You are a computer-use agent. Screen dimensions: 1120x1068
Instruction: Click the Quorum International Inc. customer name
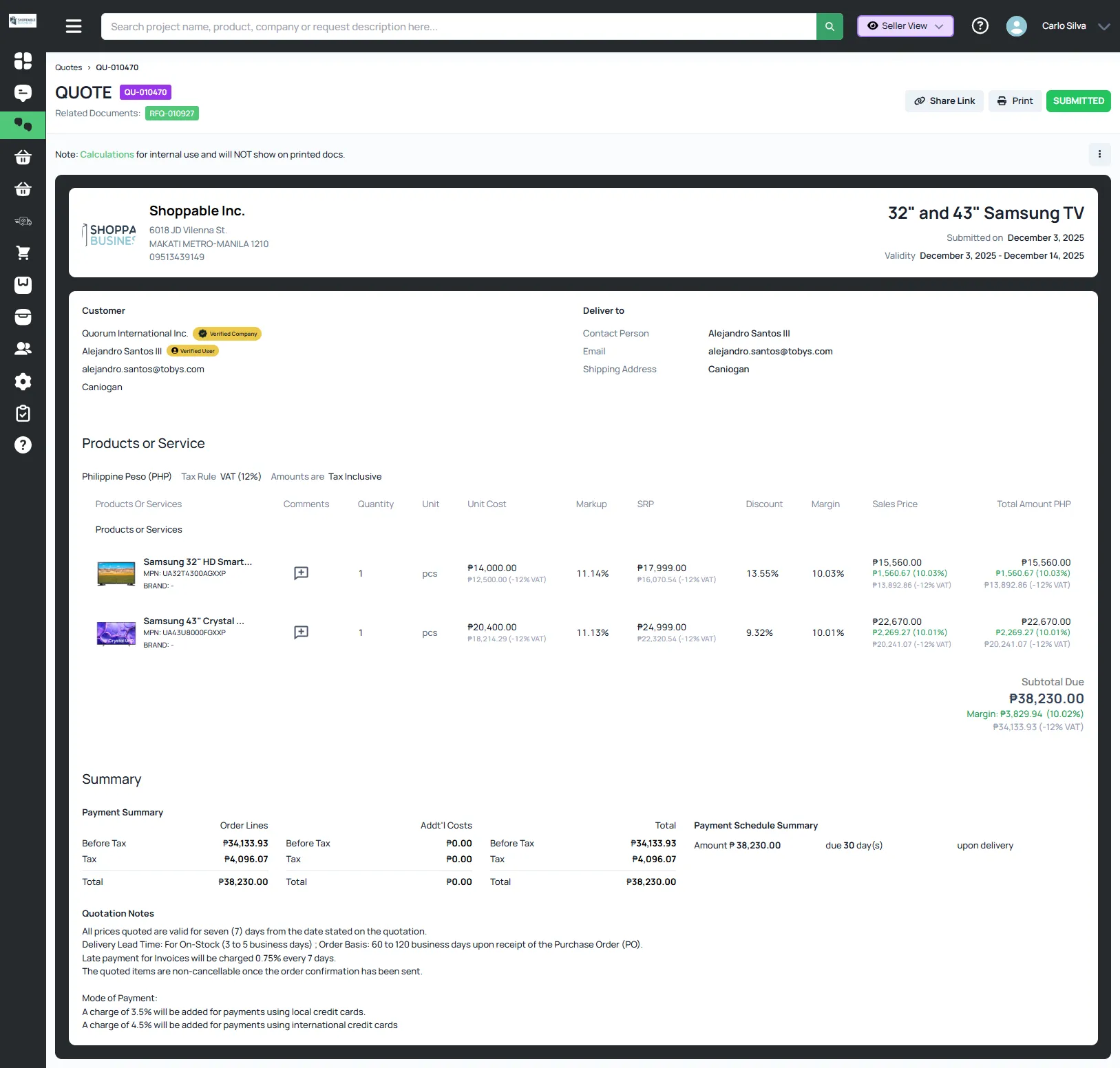[135, 333]
